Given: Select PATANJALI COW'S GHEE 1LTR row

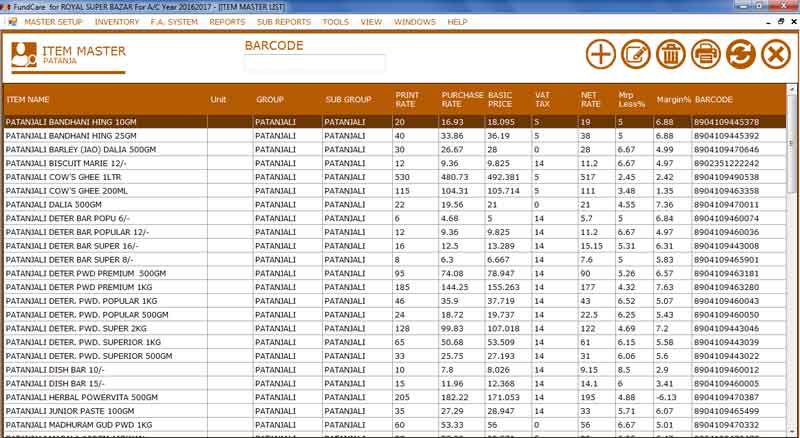Looking at the screenshot, I should pos(394,177).
